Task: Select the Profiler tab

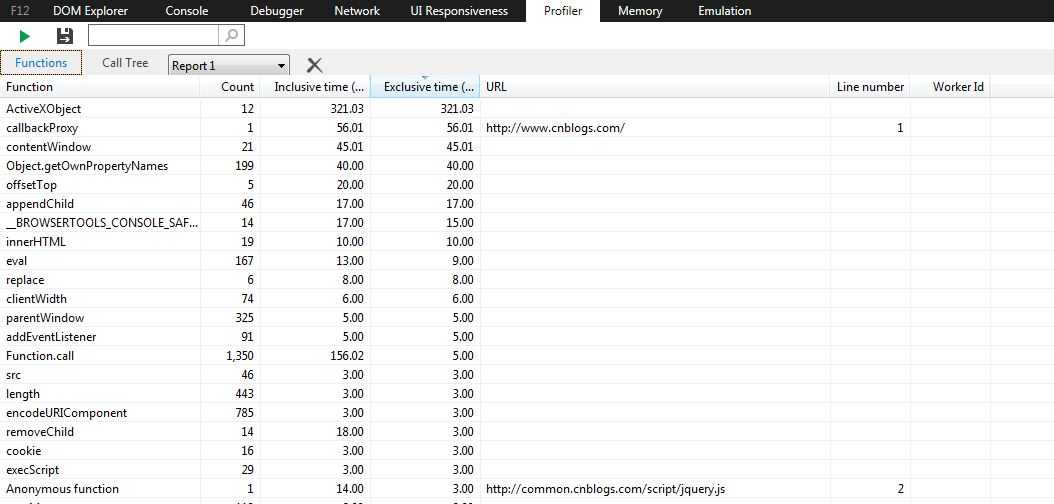Action: 563,11
